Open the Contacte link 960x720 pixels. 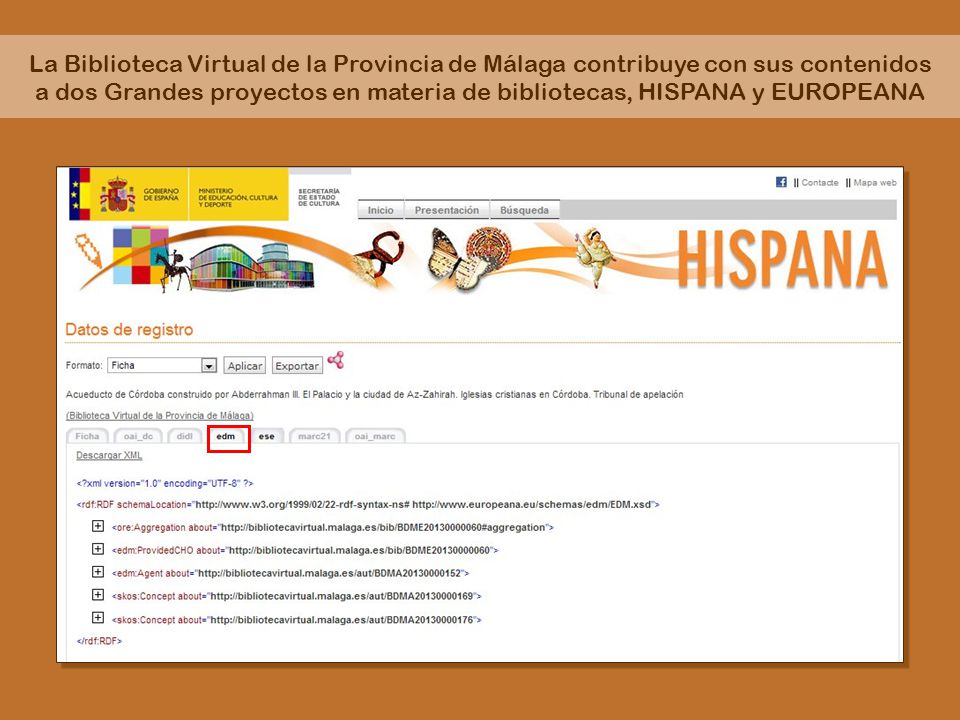point(820,182)
